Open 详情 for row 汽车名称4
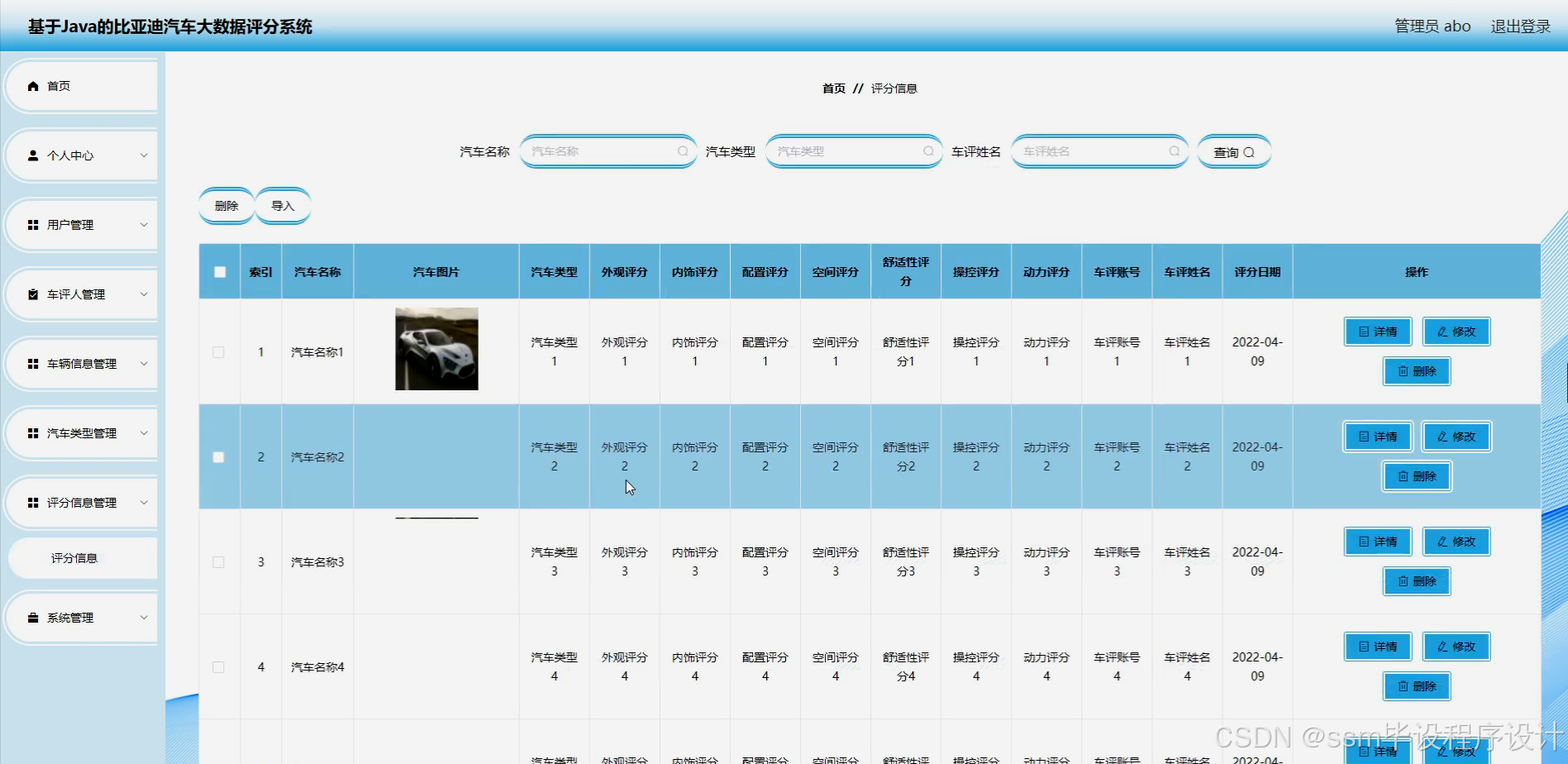Screen dimensions: 1568x764 [x=1378, y=647]
